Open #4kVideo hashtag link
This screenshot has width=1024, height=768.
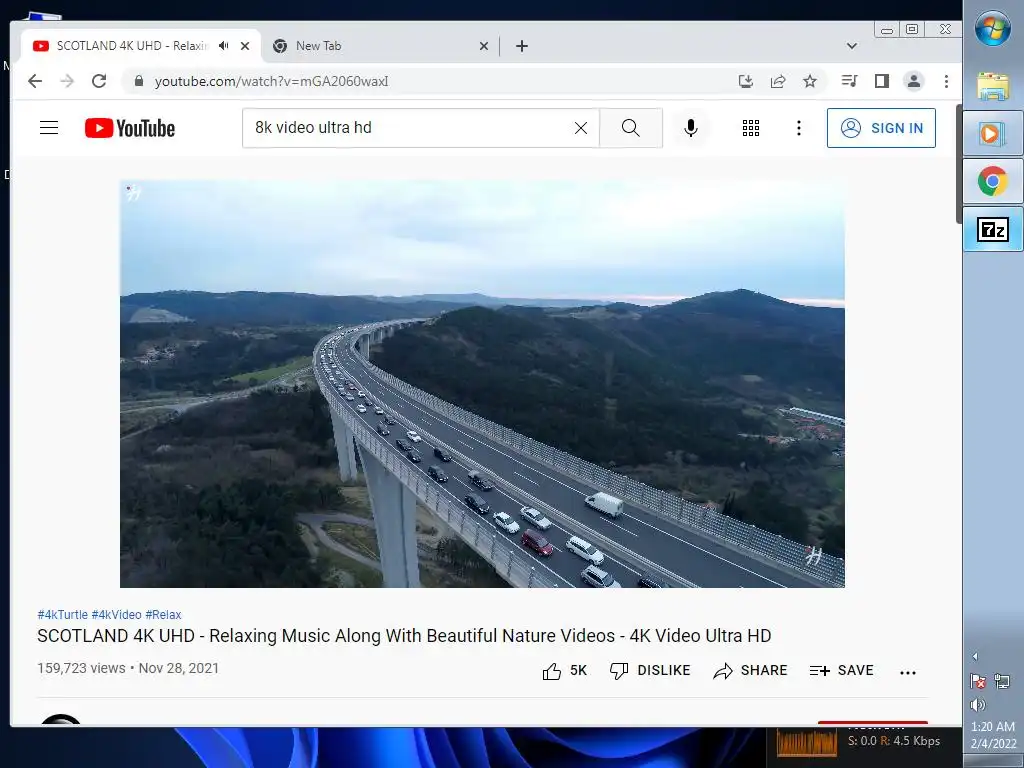(x=116, y=615)
